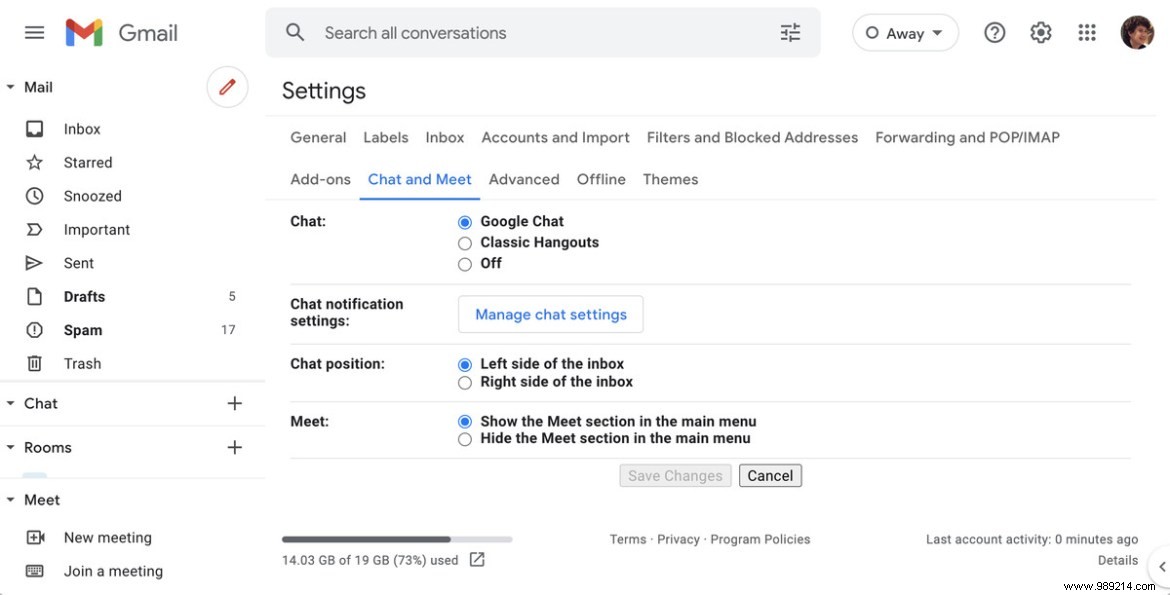Switch to the Themes settings tab

(x=670, y=178)
